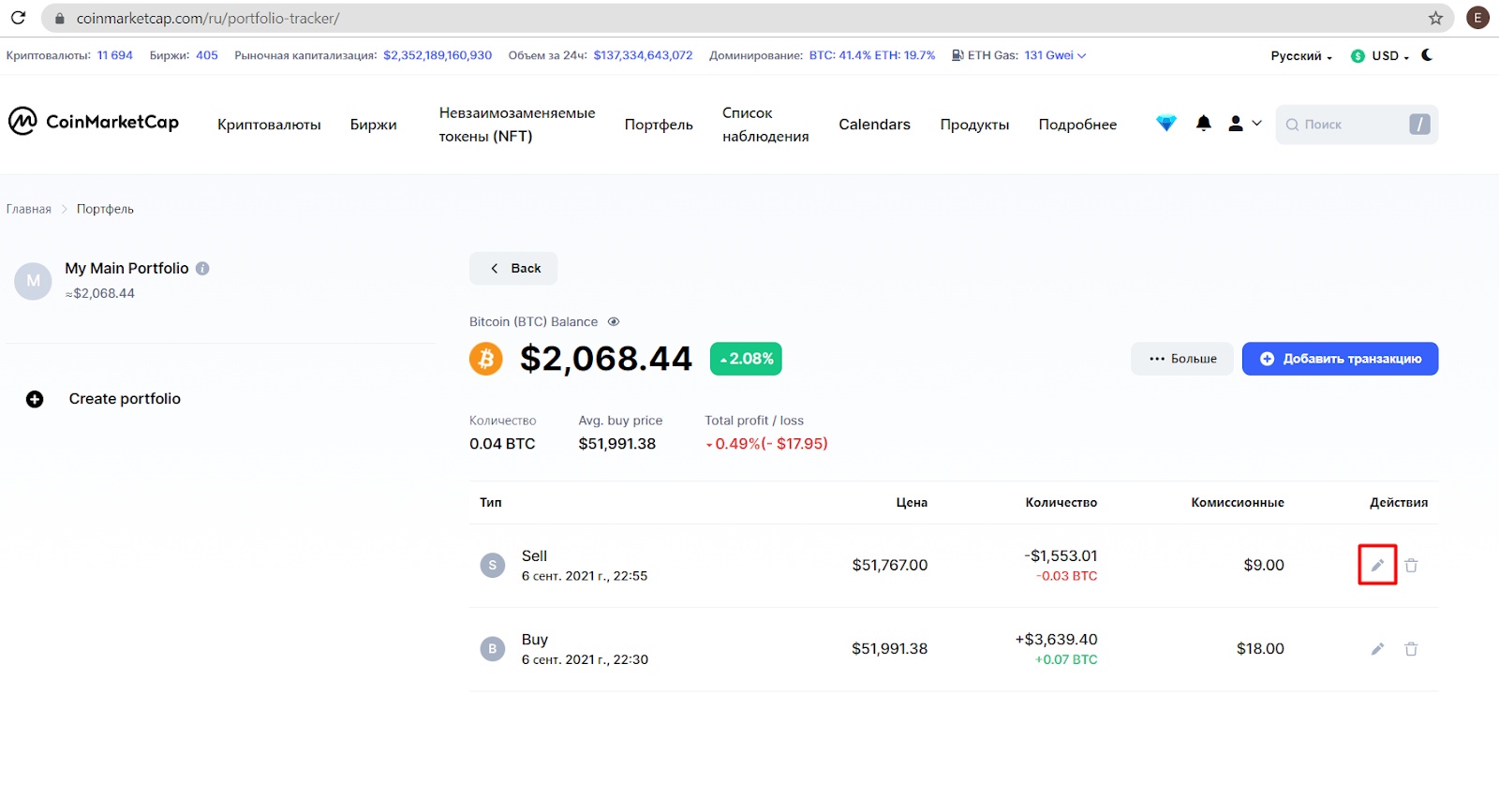
Task: Click the total loss 0.49%(- $17.95) value
Action: point(766,444)
